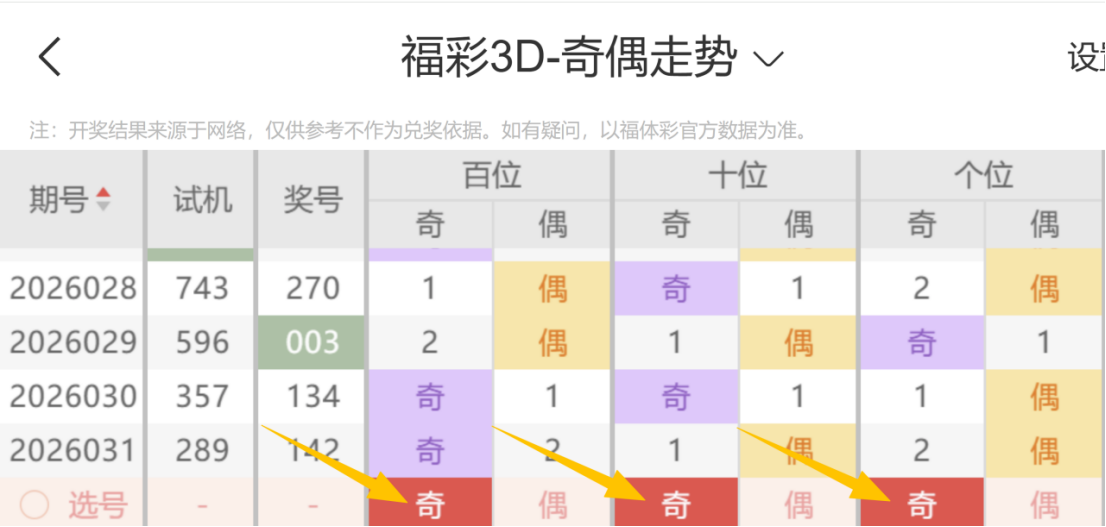Image resolution: width=1106 pixels, height=527 pixels.
Task: Toggle 奇 for 十位 in 选号 row
Action: [676, 504]
